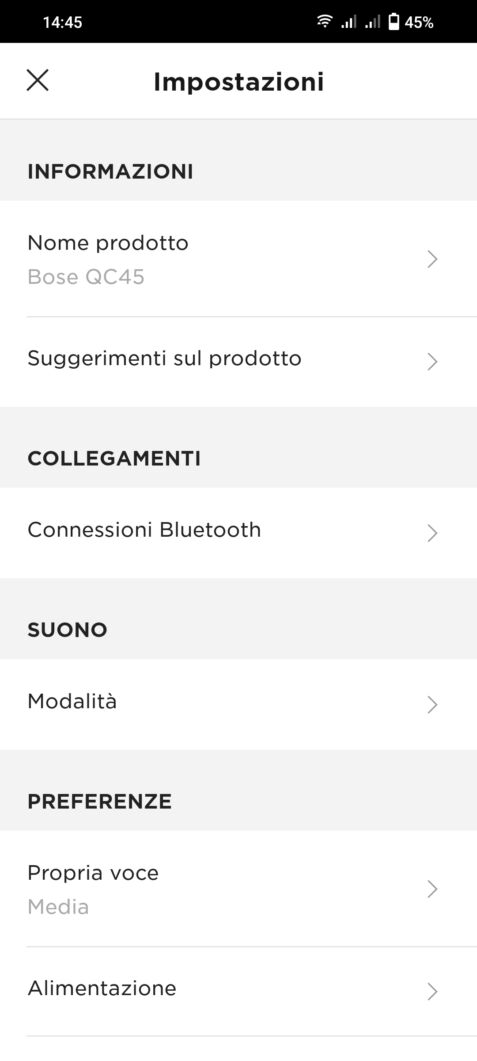477x1061 pixels.
Task: Tap the Media value under Propria voce
Action: 58,907
